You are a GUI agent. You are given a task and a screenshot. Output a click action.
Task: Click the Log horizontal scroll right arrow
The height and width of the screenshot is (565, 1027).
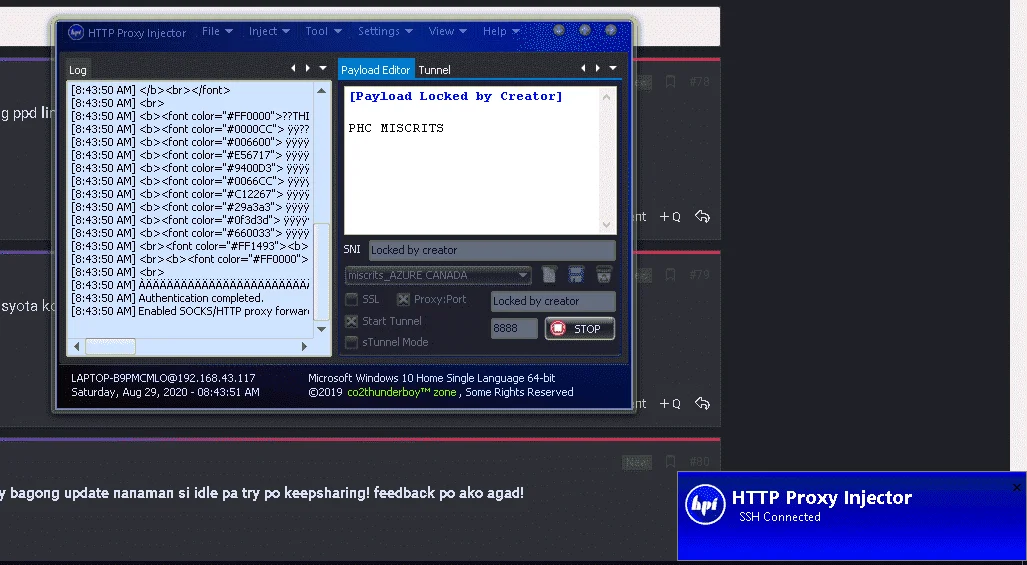pyautogui.click(x=304, y=346)
